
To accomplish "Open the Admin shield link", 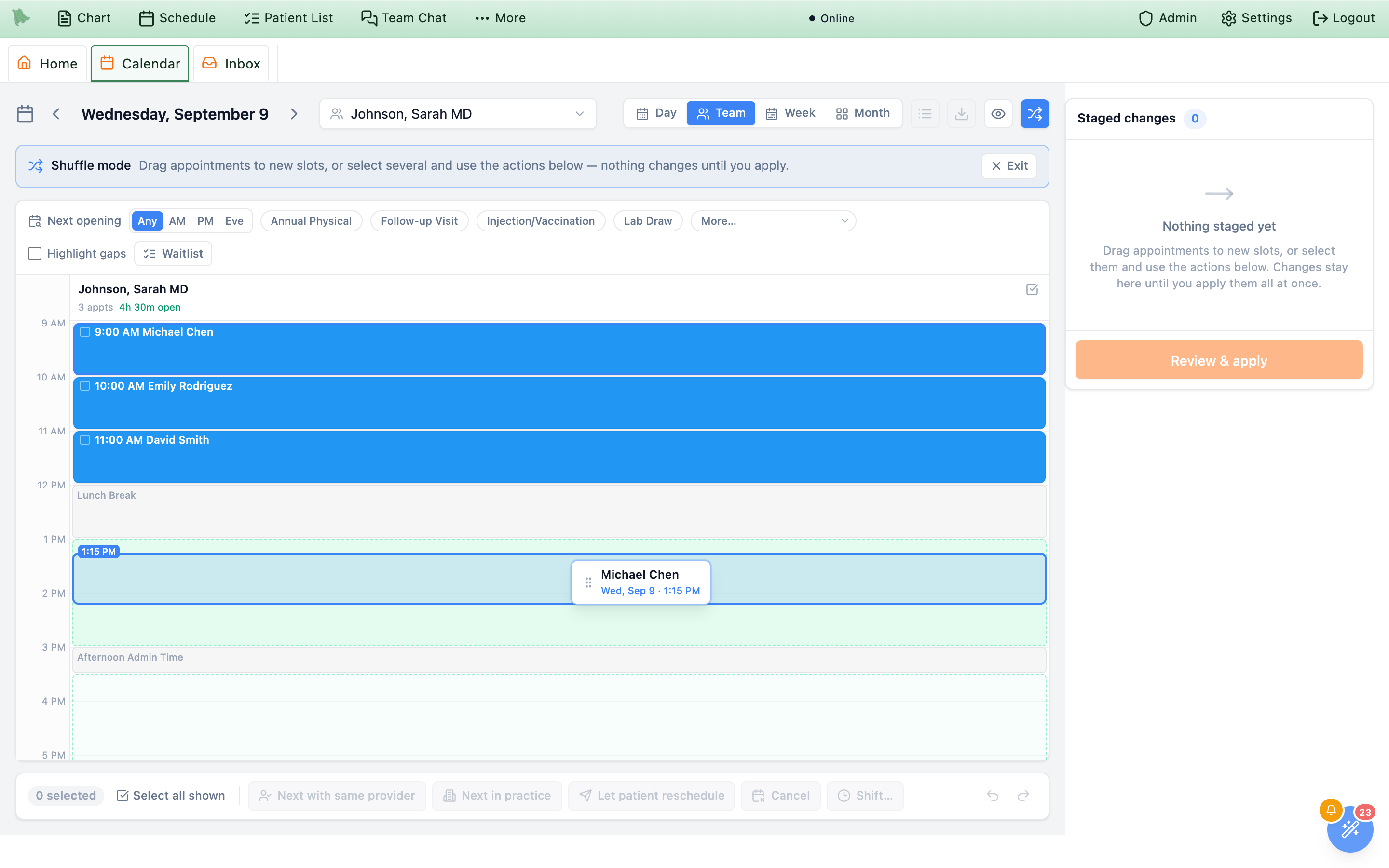I will 1168,18.
